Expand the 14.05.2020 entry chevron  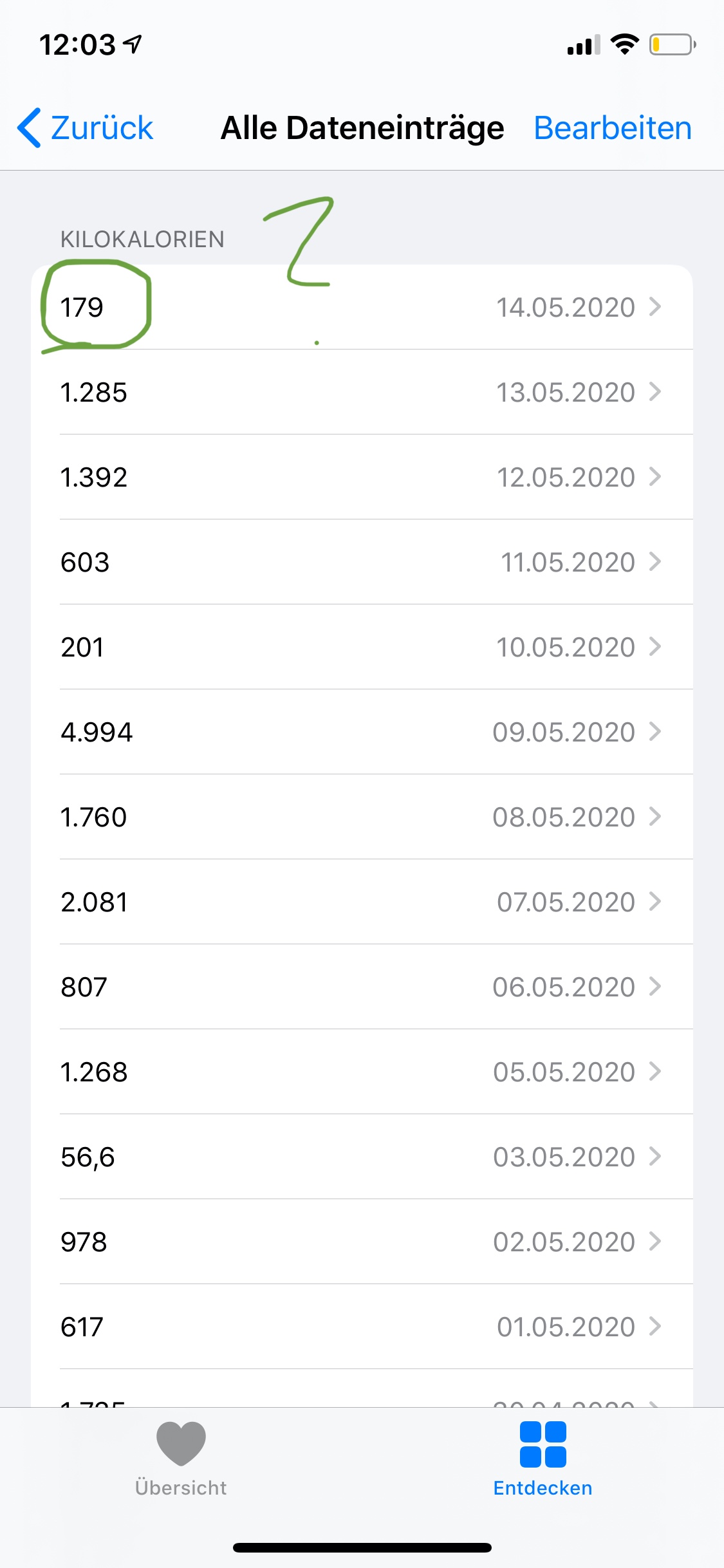tap(655, 307)
